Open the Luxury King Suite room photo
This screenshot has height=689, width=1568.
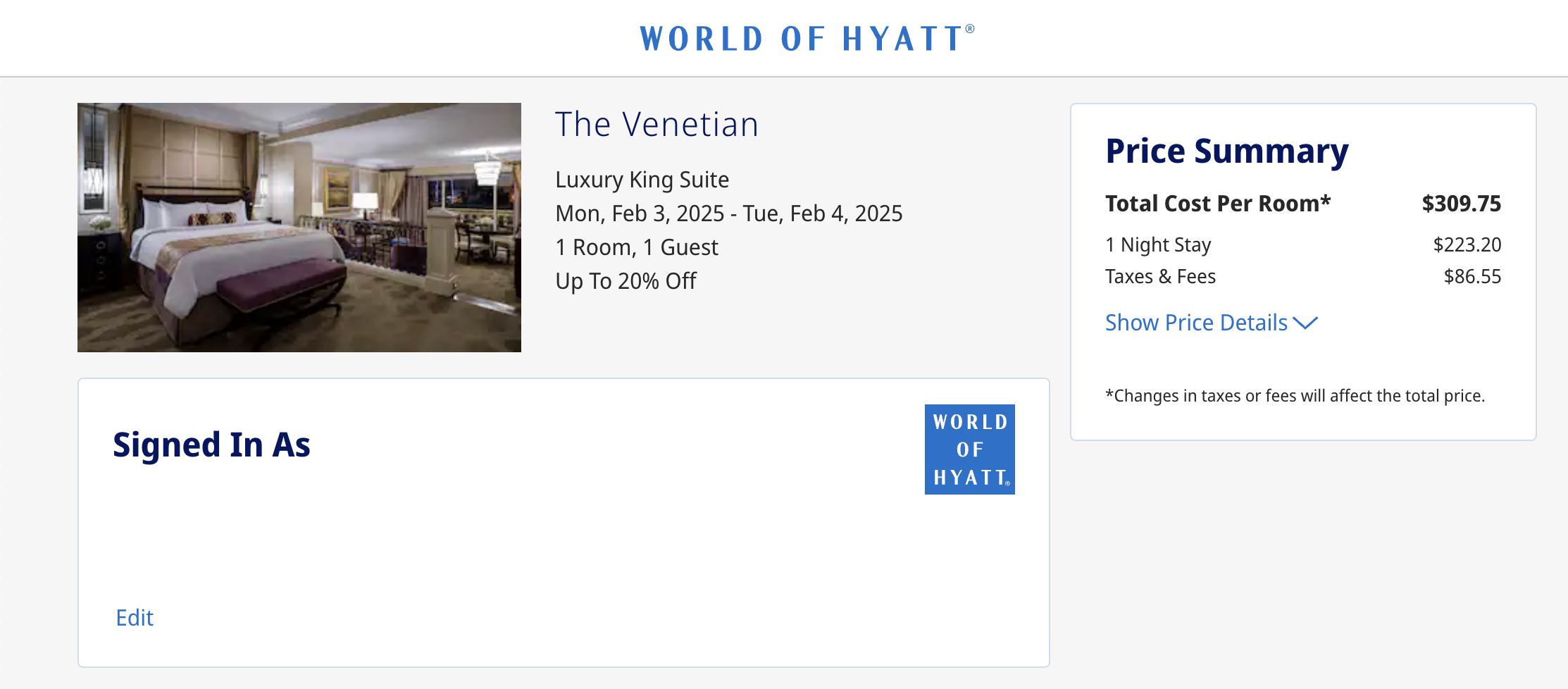click(x=299, y=225)
